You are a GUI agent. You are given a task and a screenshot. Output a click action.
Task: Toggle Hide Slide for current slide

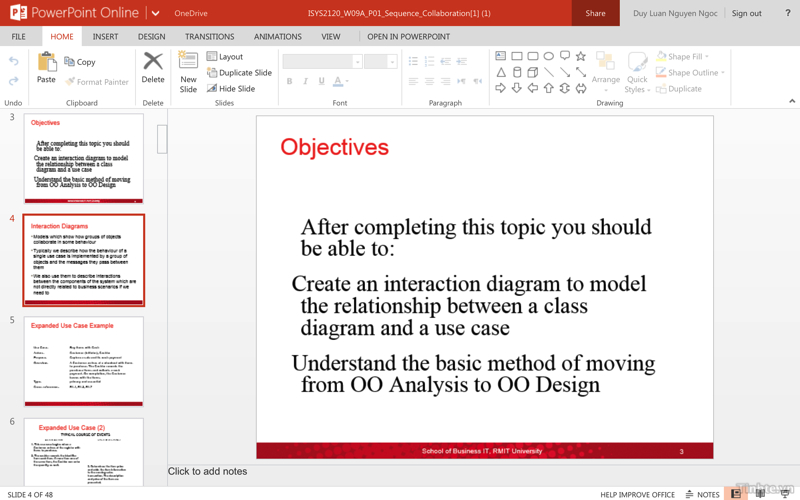coord(230,89)
